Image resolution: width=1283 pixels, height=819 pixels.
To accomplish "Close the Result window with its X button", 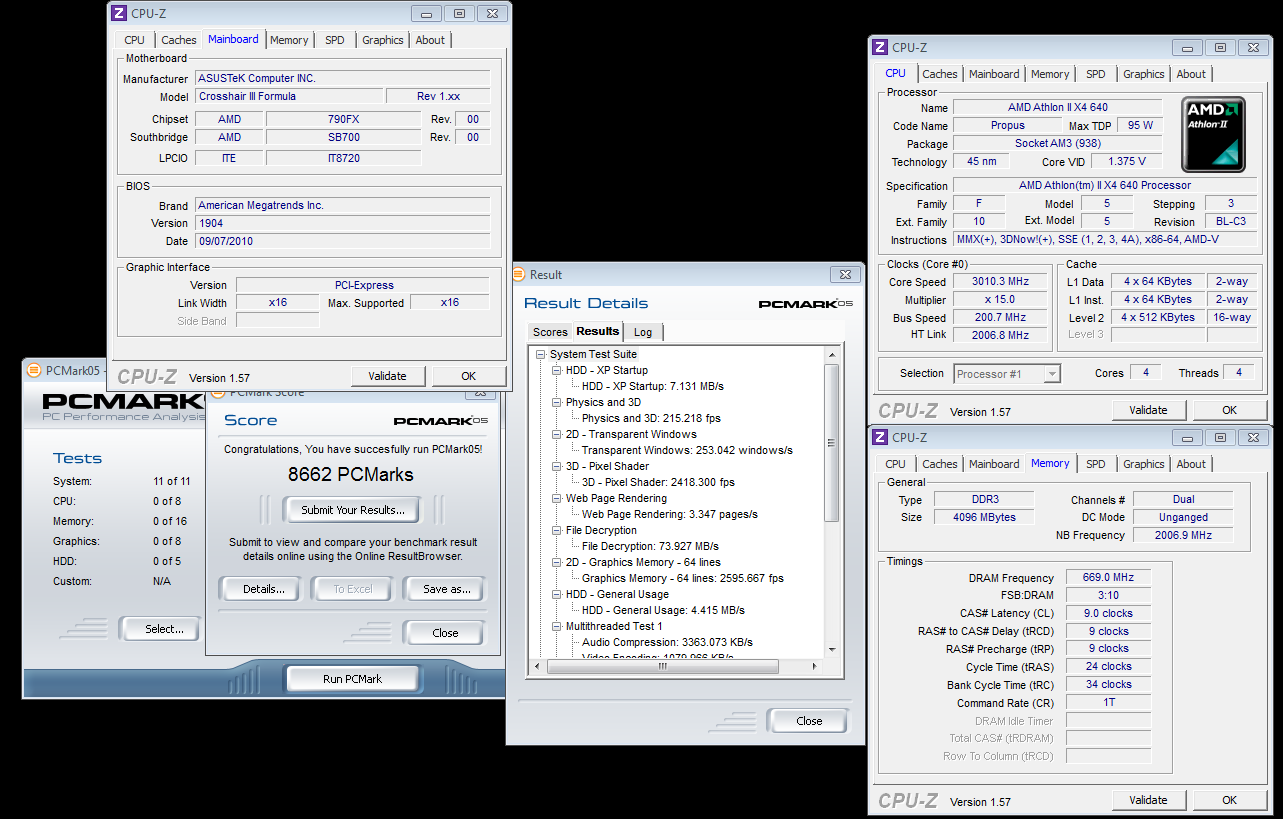I will (845, 274).
